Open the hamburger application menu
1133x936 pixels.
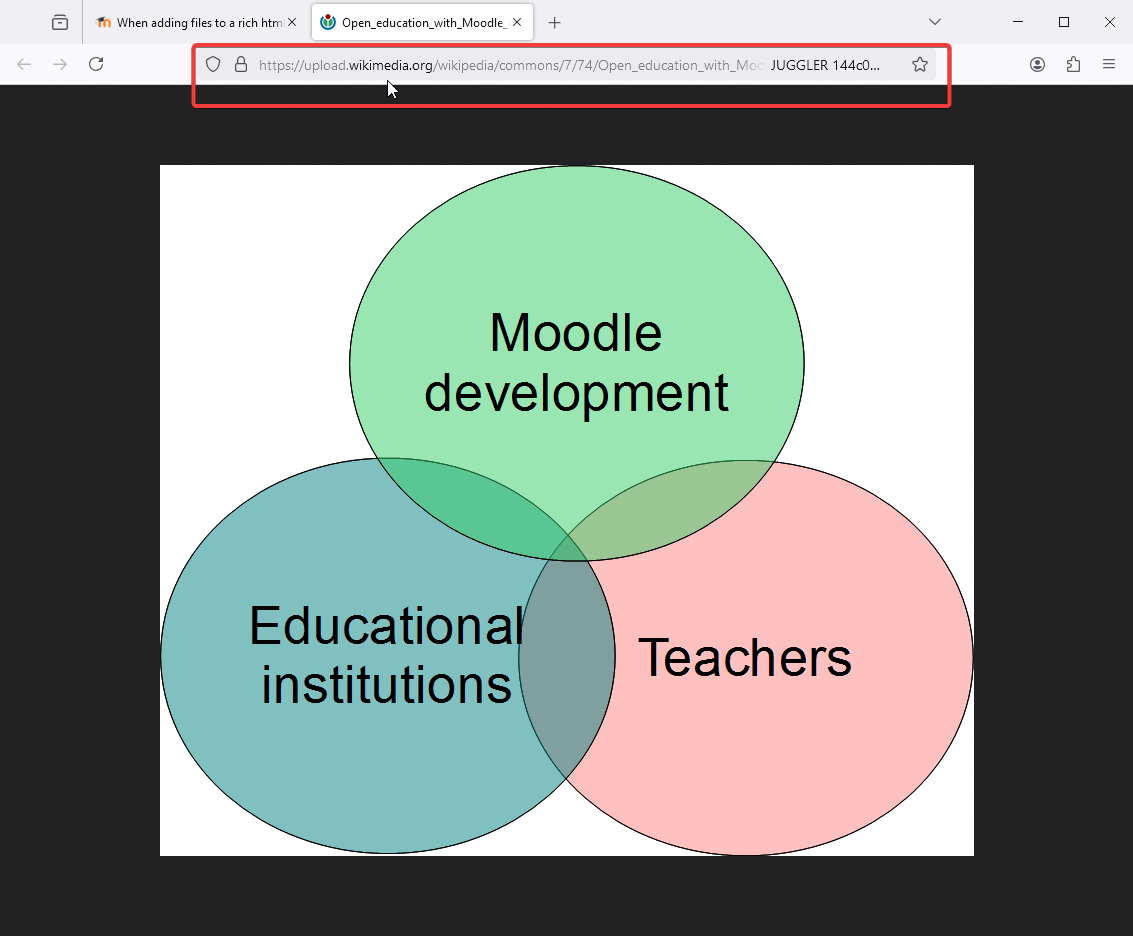pos(1109,64)
